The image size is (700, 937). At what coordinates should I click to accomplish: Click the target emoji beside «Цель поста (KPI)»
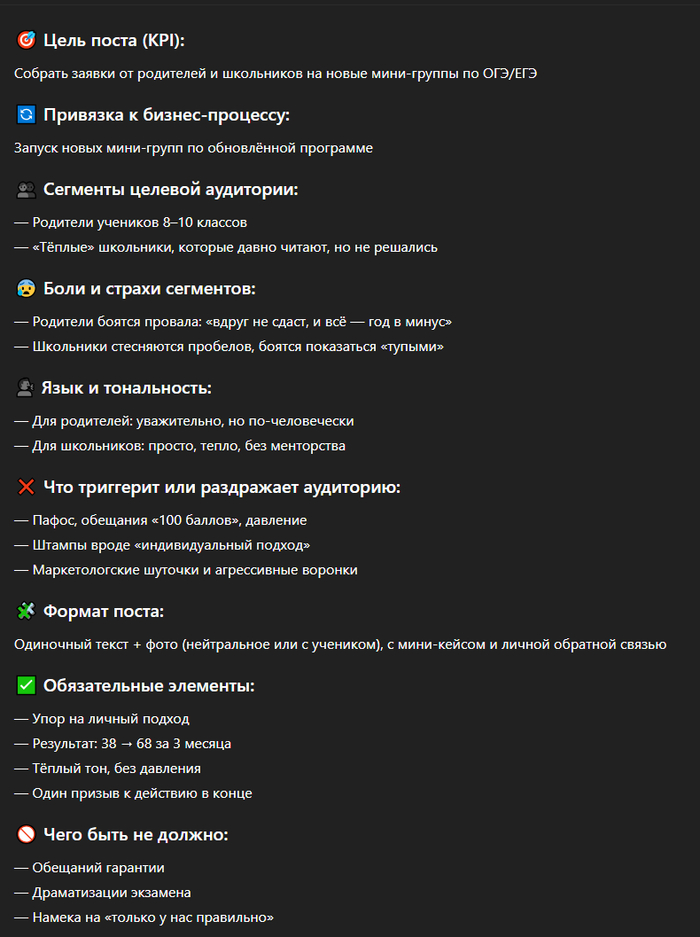point(26,40)
